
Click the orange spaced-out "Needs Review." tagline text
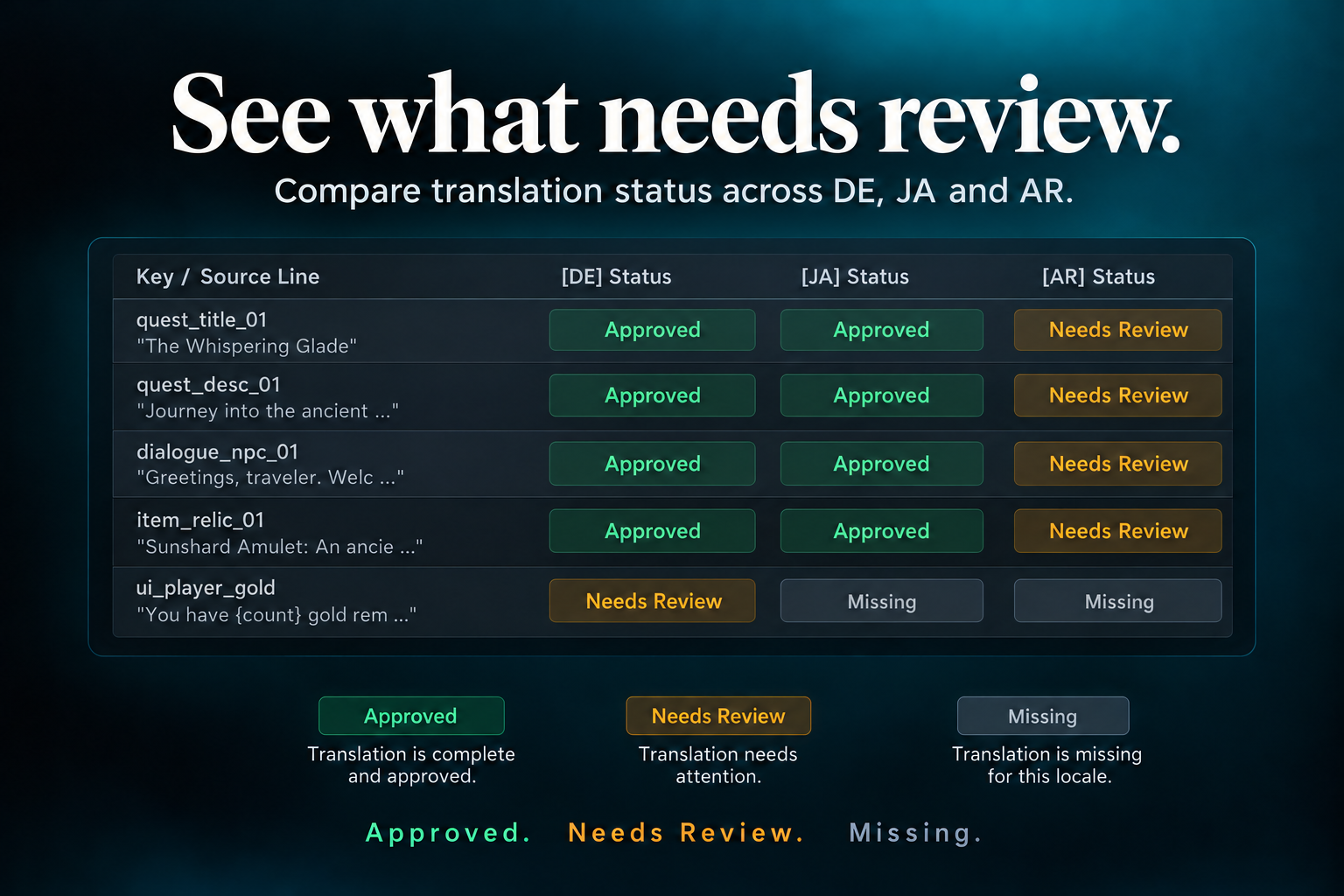pyautogui.click(x=686, y=833)
